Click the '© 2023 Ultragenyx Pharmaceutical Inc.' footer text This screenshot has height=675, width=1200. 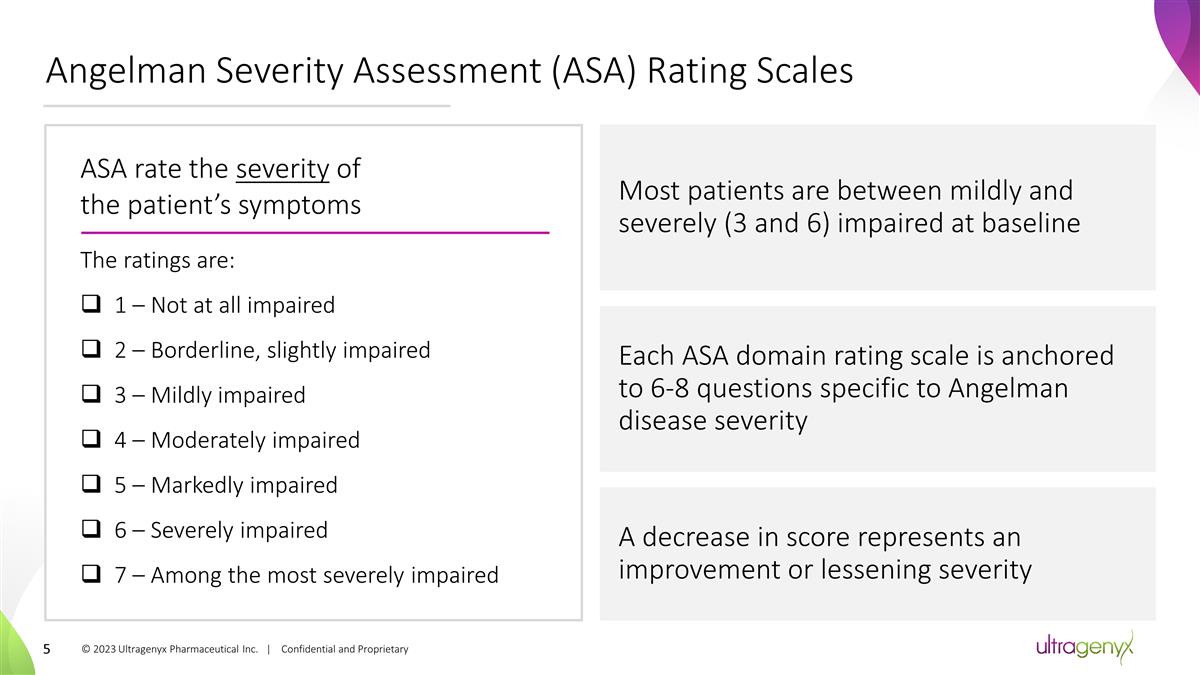[169, 650]
